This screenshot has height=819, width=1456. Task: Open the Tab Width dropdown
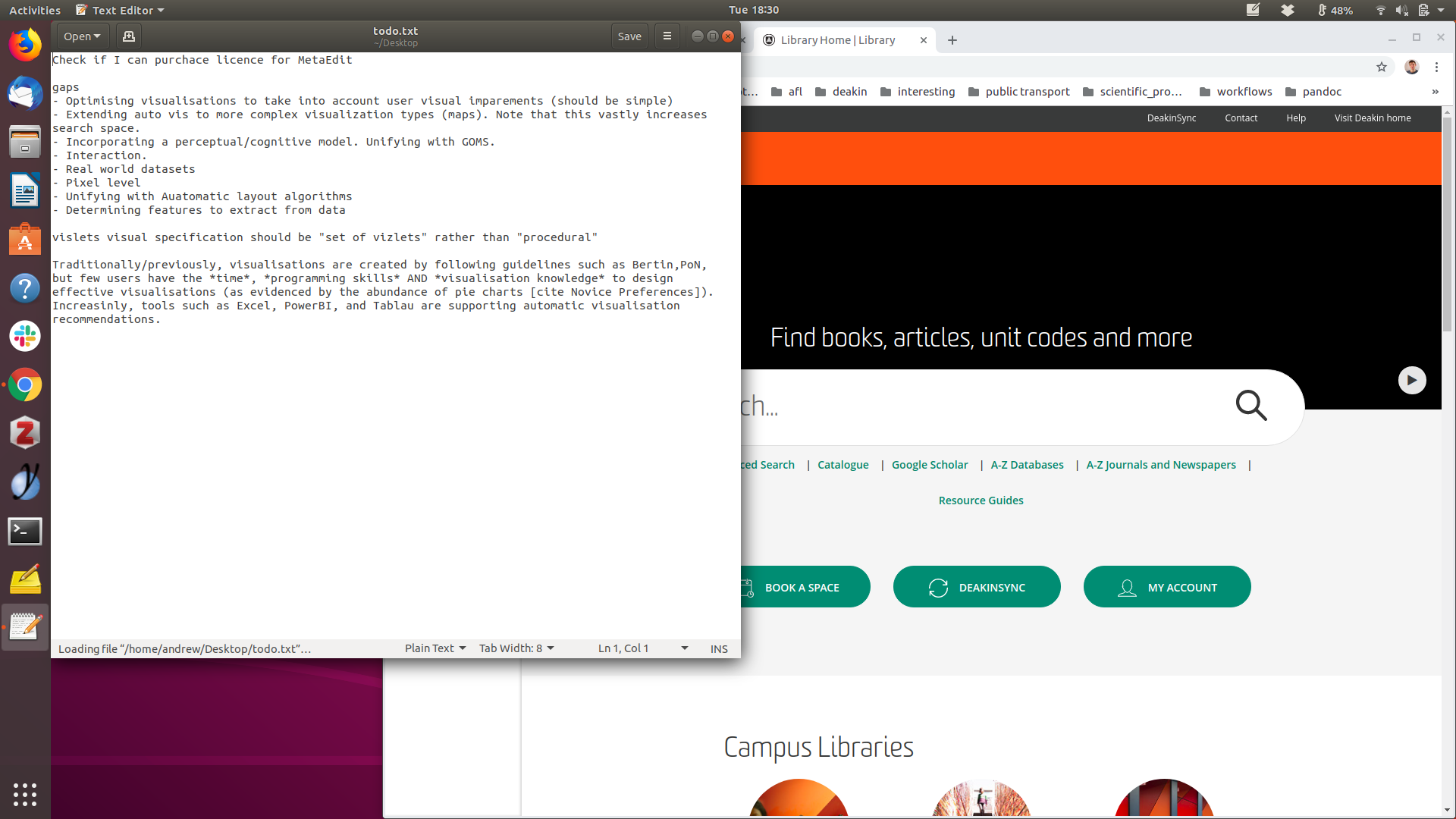tap(516, 648)
